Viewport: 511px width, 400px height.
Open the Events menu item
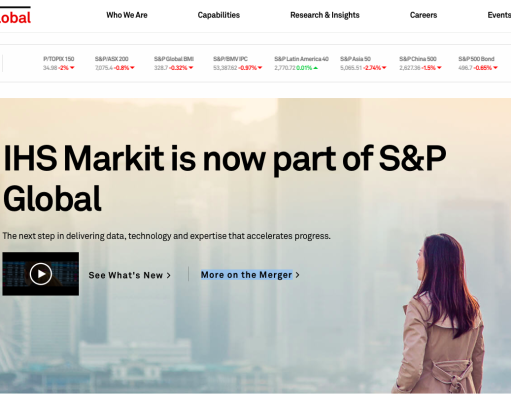coord(499,15)
